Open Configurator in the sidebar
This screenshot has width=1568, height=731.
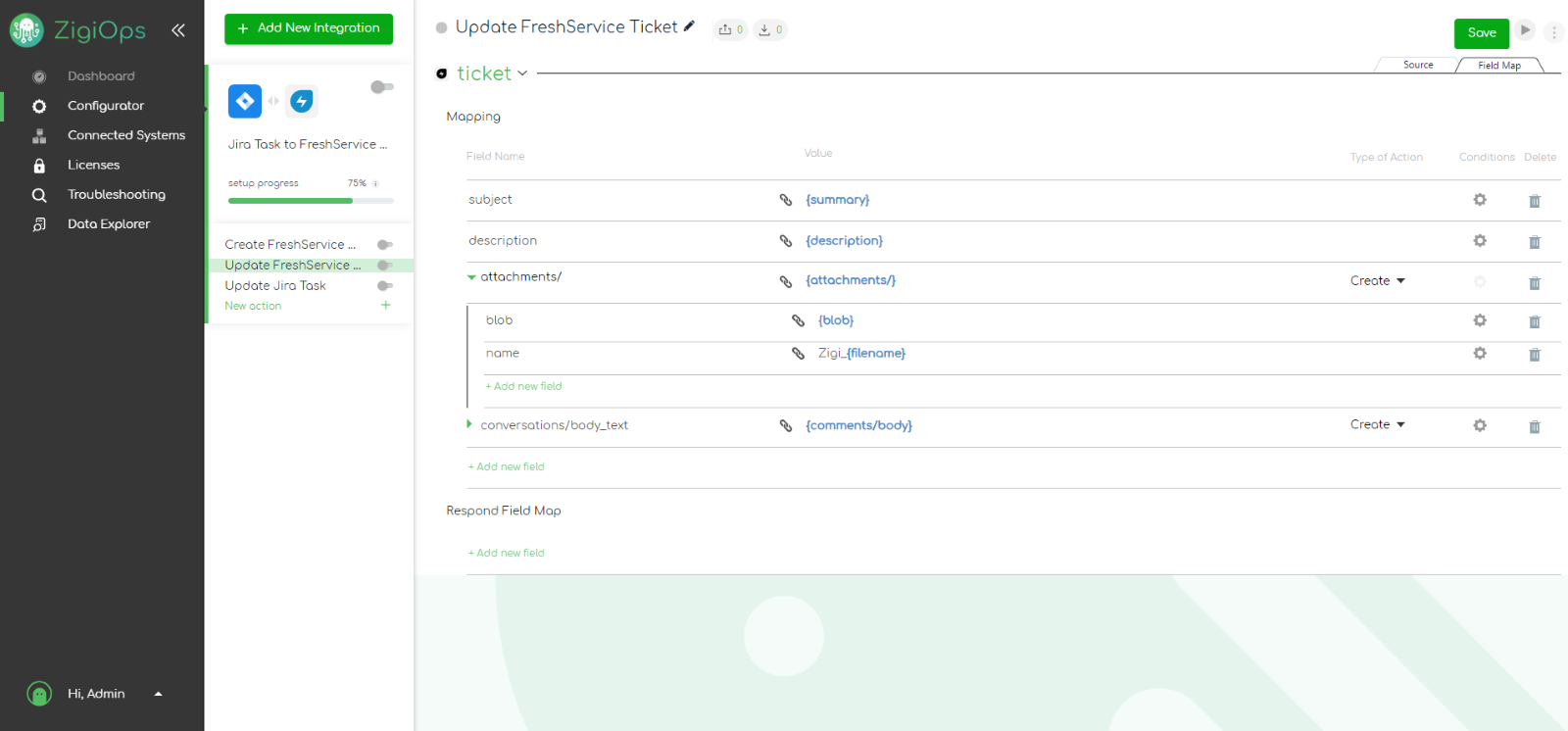tap(106, 106)
